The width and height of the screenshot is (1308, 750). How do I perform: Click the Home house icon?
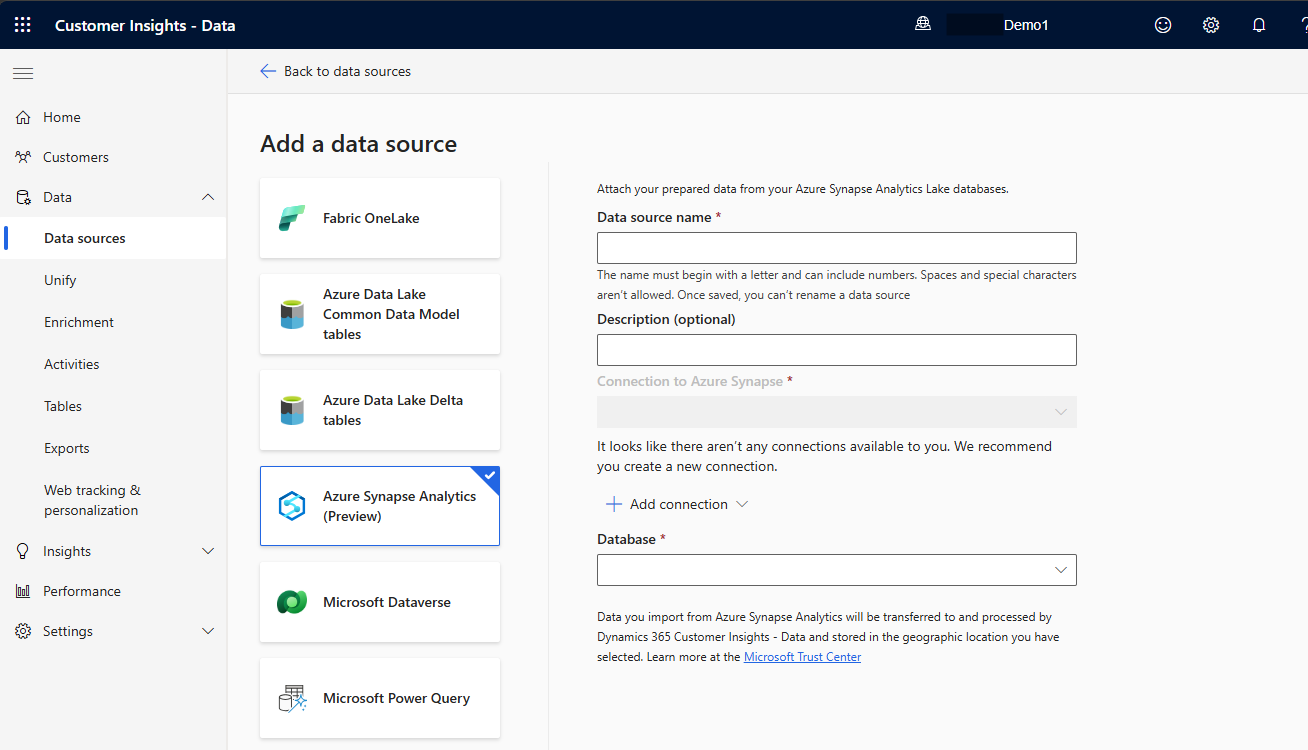point(23,117)
